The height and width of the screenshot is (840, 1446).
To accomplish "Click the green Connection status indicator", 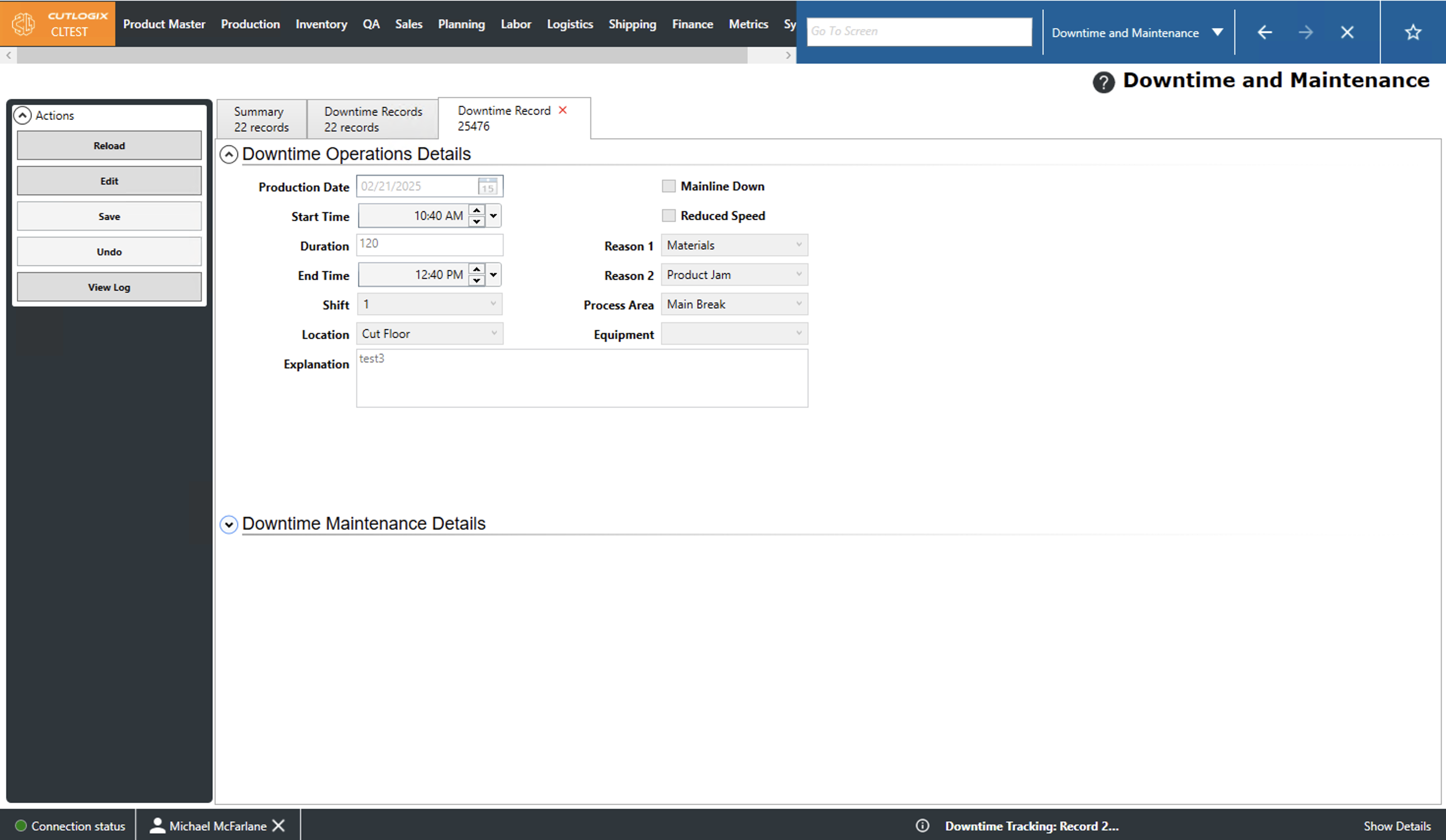I will click(21, 826).
